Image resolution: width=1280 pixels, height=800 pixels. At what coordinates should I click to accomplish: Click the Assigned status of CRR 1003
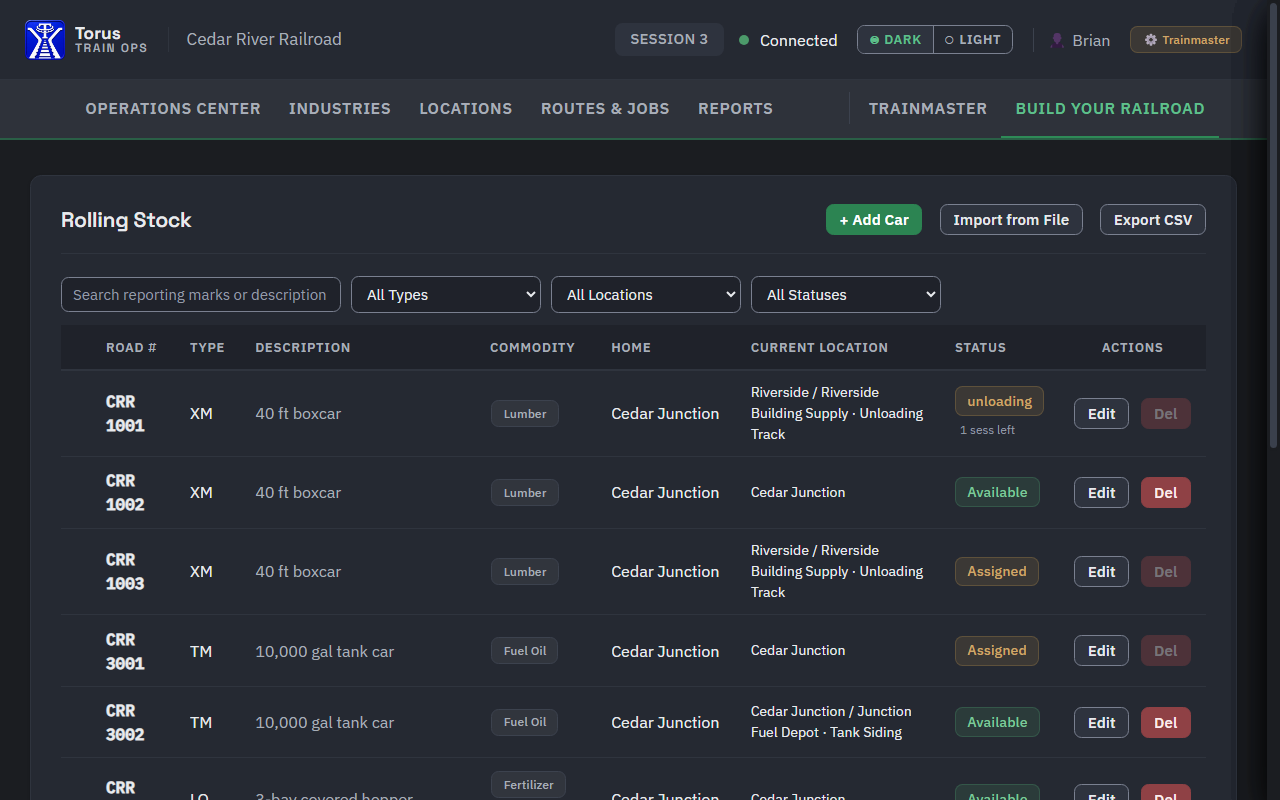tap(997, 571)
